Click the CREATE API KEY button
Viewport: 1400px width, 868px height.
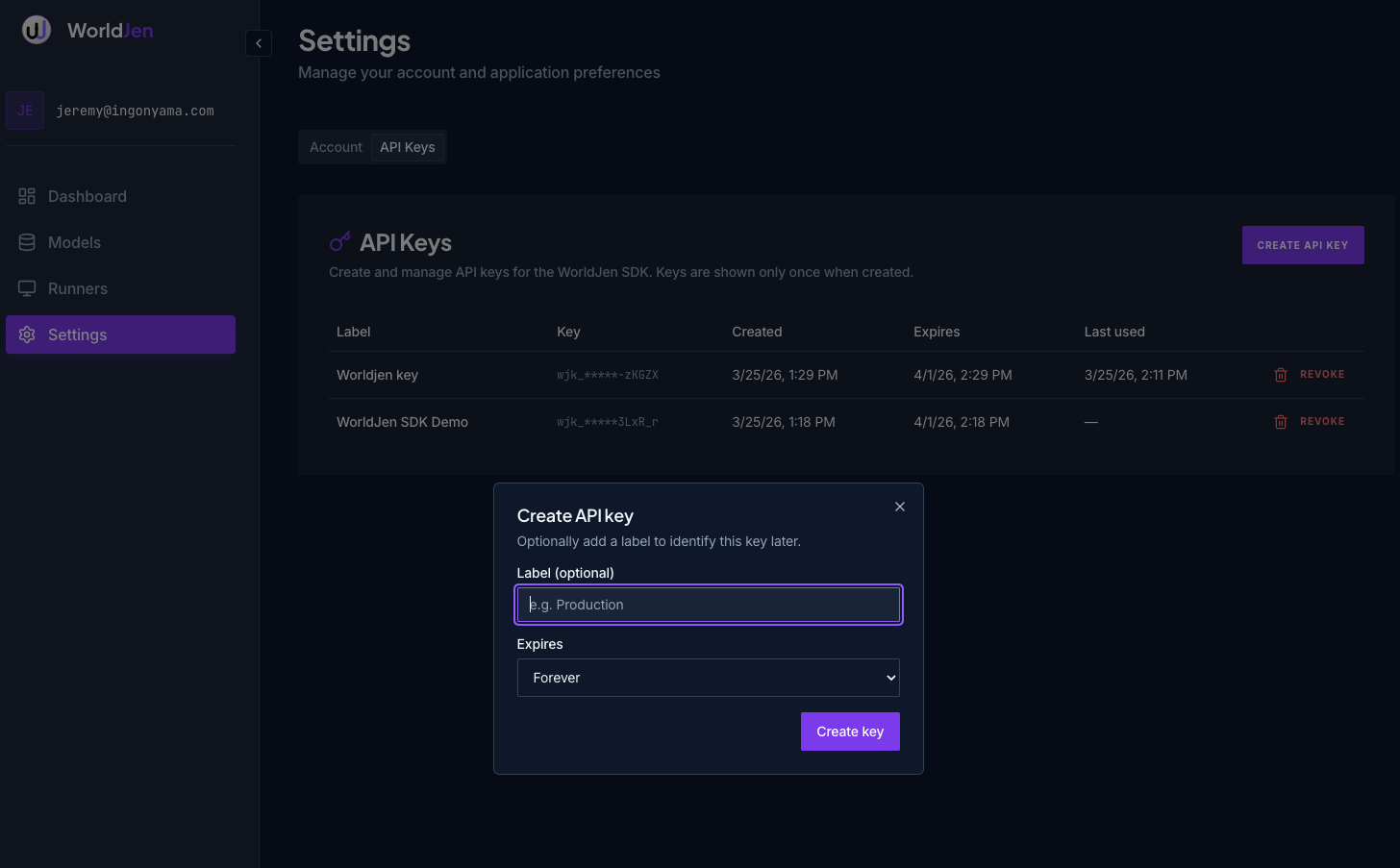coord(1302,245)
